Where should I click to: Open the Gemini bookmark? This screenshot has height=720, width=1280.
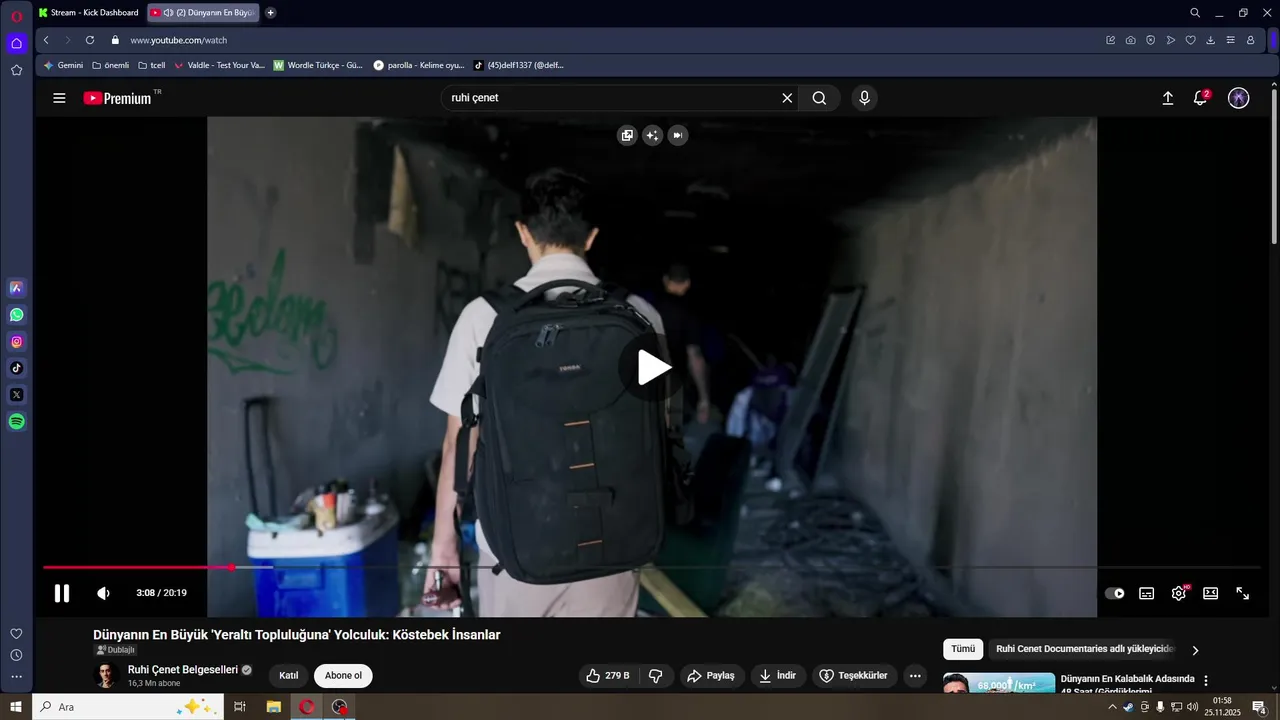pyautogui.click(x=63, y=65)
